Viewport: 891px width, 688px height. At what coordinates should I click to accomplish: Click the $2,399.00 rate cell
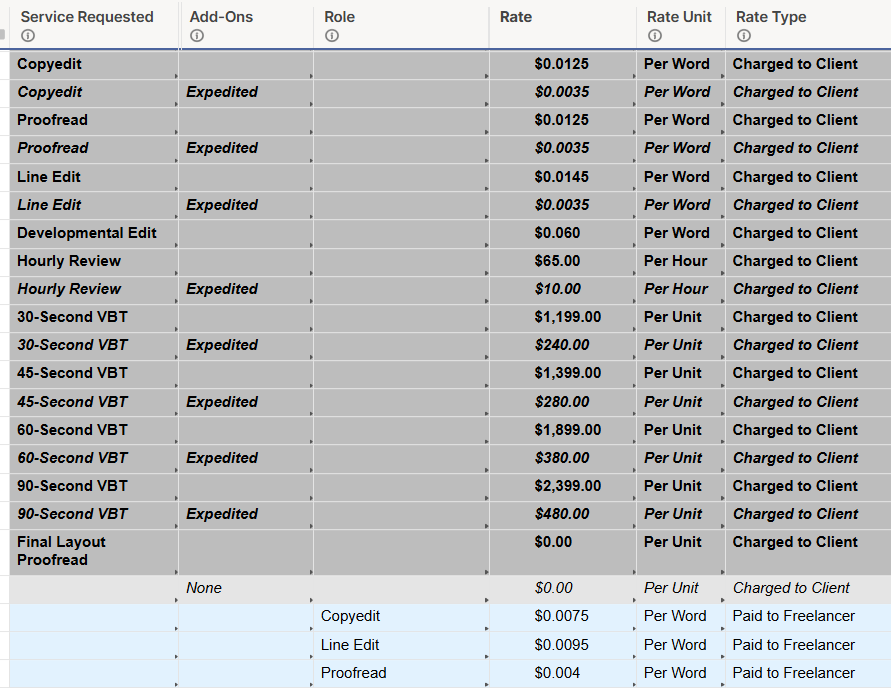(x=563, y=487)
